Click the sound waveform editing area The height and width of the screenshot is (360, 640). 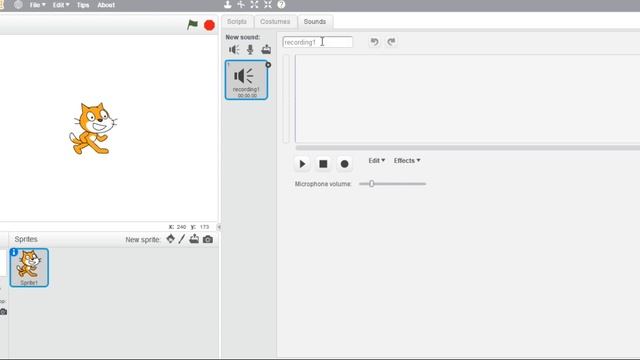[x=467, y=99]
